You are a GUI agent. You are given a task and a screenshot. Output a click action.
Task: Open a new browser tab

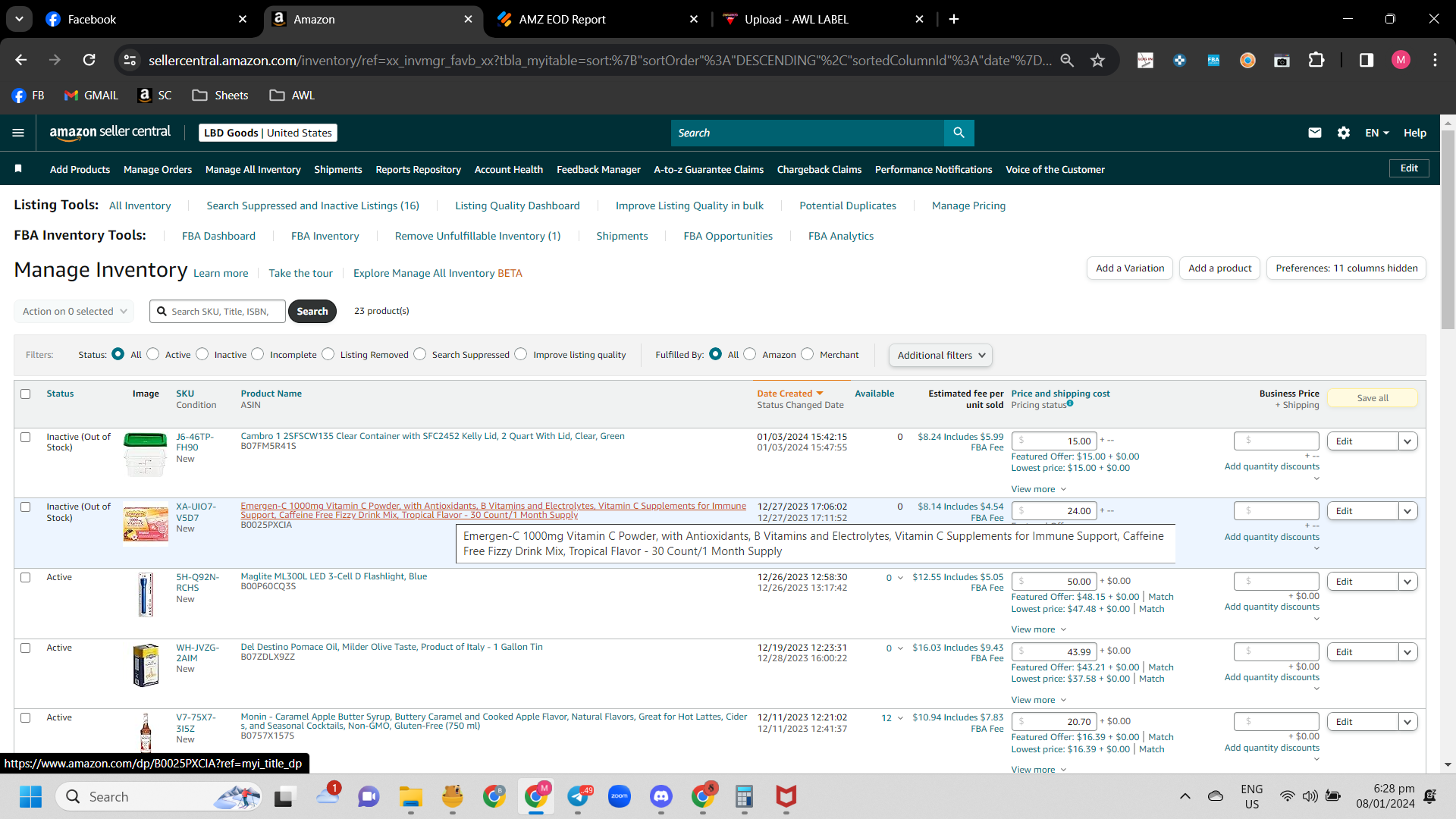(x=954, y=19)
